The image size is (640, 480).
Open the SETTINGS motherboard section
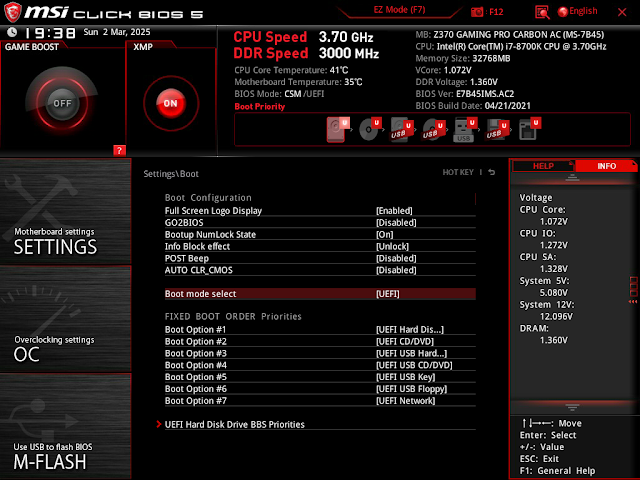[65, 211]
